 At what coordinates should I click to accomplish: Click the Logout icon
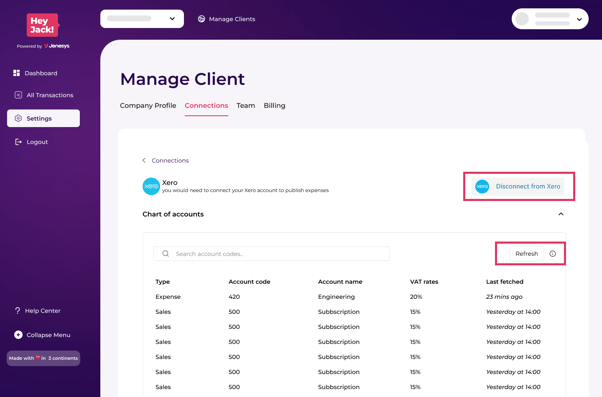pyautogui.click(x=18, y=142)
